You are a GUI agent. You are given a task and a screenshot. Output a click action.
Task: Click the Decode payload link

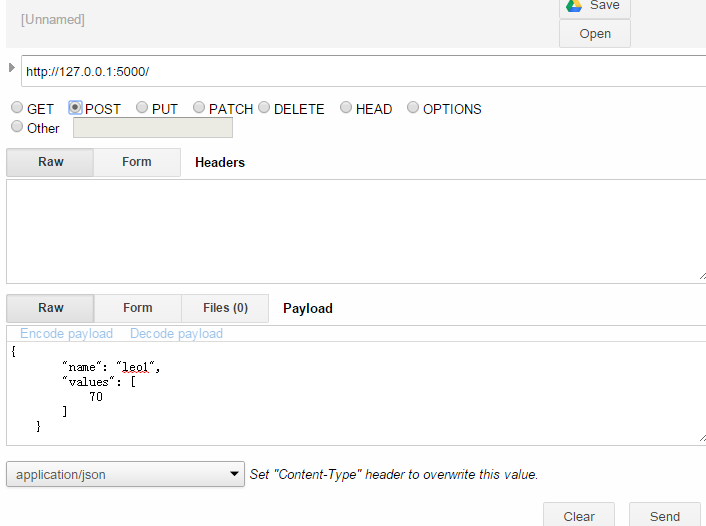(x=176, y=334)
